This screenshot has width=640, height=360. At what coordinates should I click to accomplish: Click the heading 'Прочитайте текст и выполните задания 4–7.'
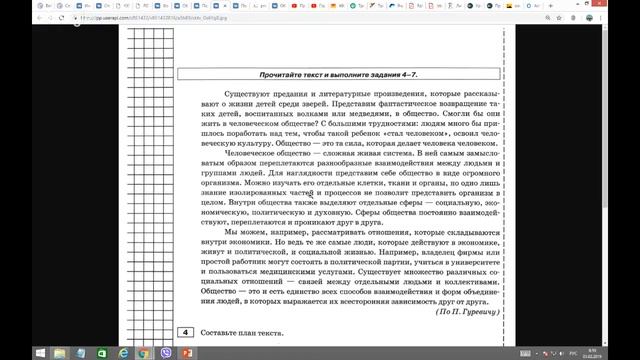tap(338, 75)
